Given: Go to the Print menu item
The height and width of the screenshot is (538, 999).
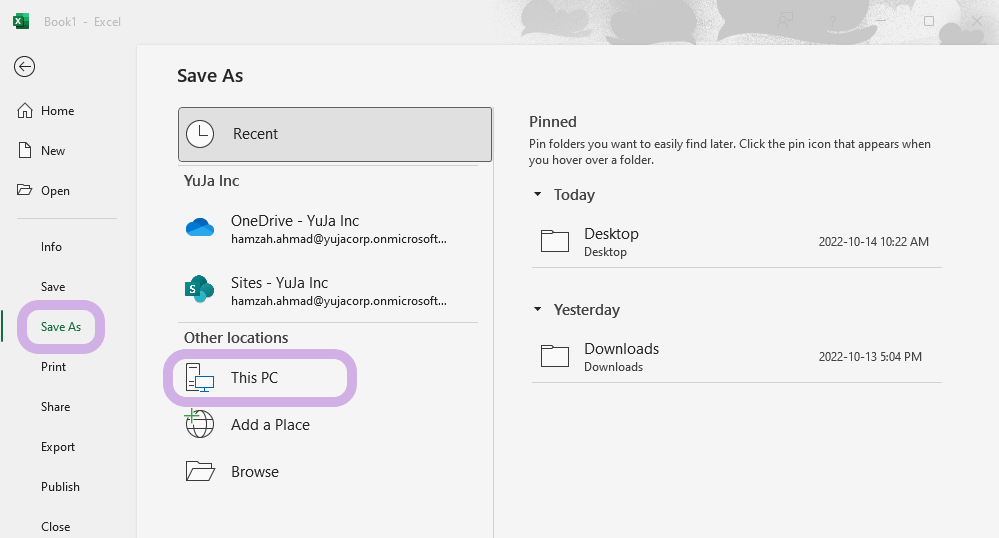Looking at the screenshot, I should pyautogui.click(x=54, y=367).
